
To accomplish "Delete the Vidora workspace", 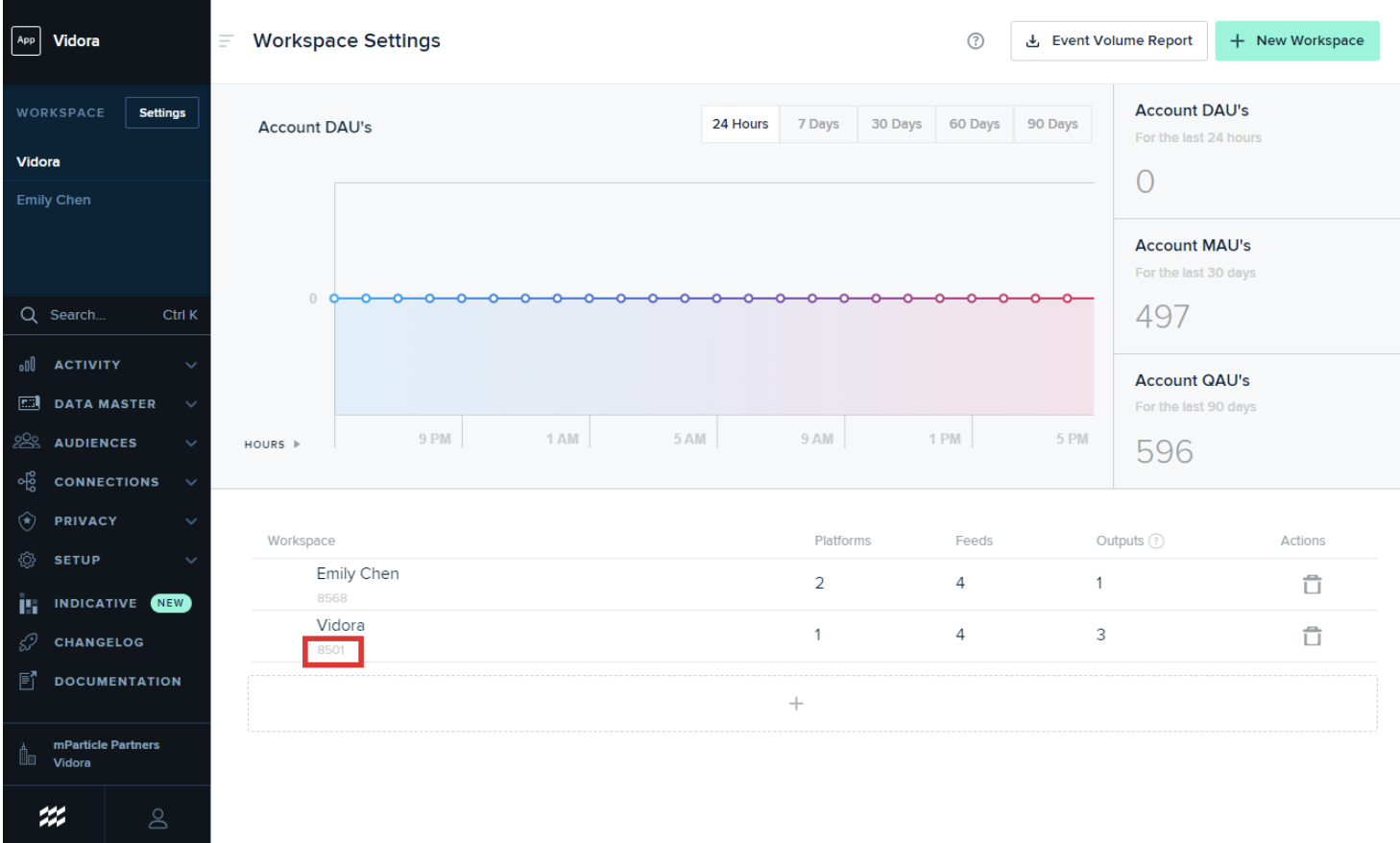I will [1312, 636].
